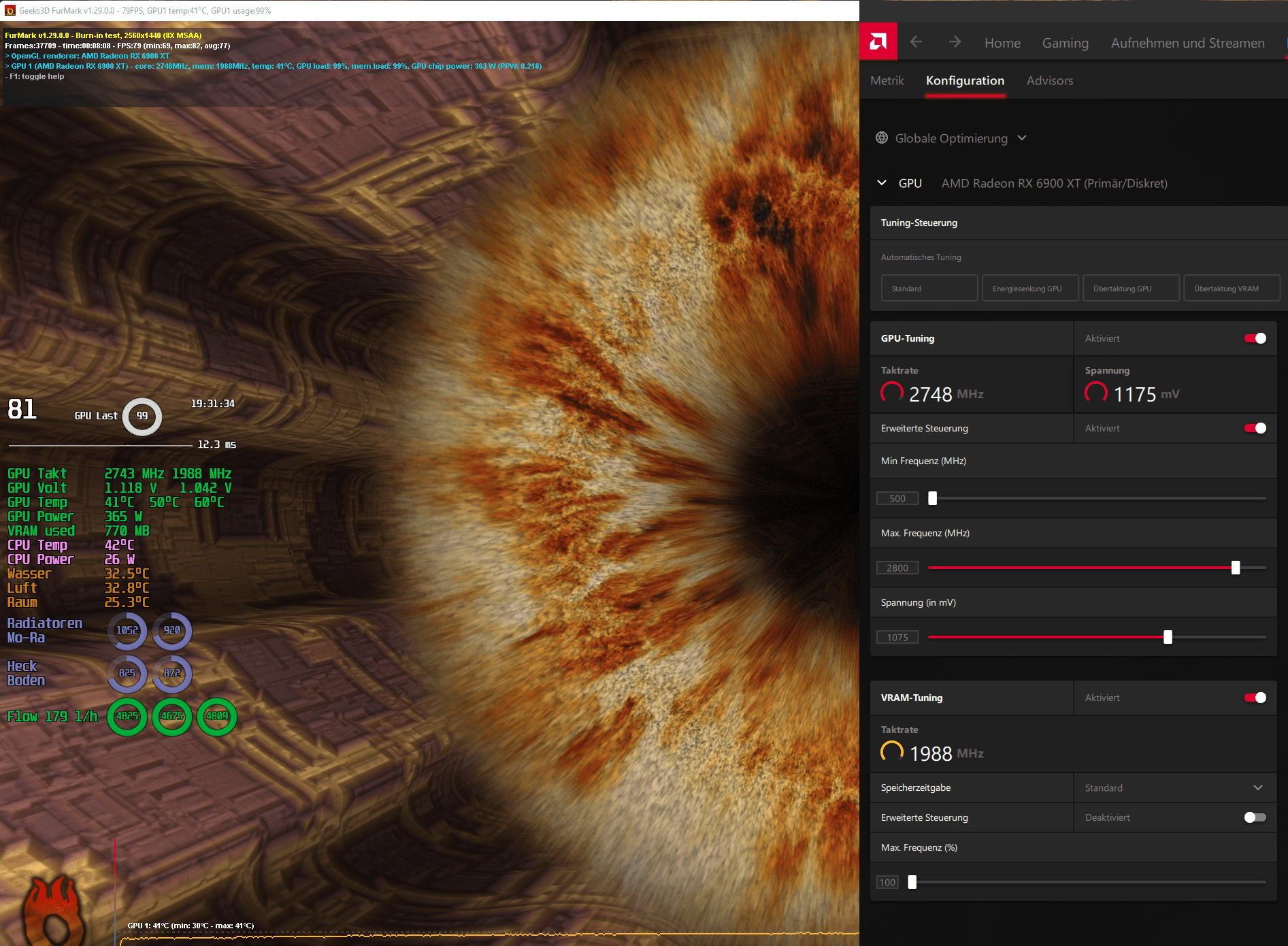Screen dimensions: 1288x946
Task: Click the Heck 825 fan gauge
Action: click(x=127, y=673)
